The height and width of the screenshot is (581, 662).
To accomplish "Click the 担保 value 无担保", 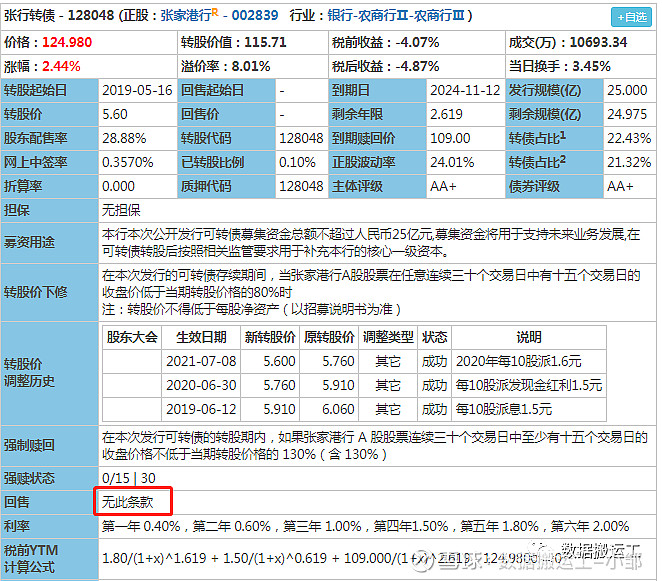I will coord(121,210).
